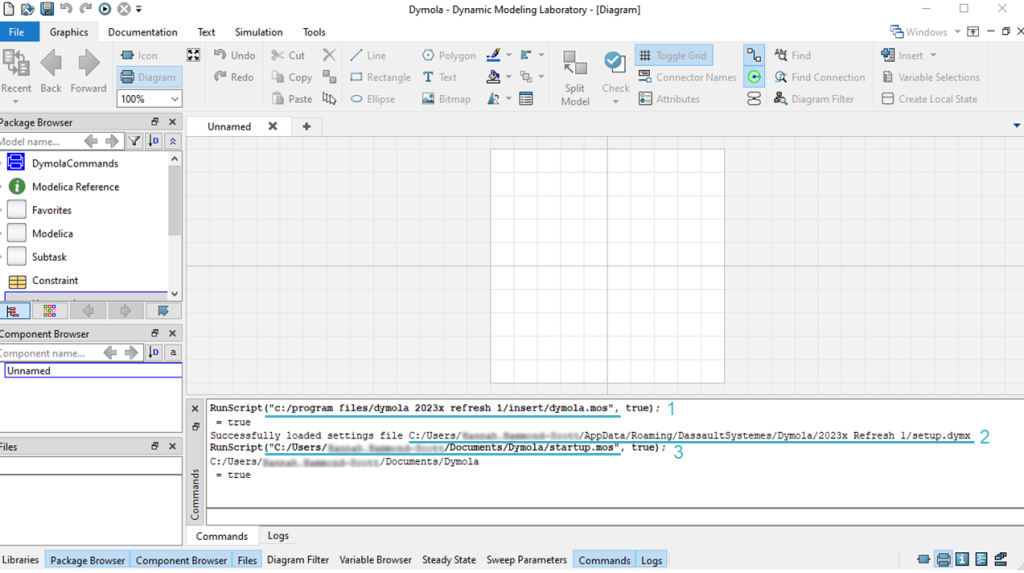Open fill style bucket dropdown arrow
The width and height of the screenshot is (1024, 573).
[509, 77]
